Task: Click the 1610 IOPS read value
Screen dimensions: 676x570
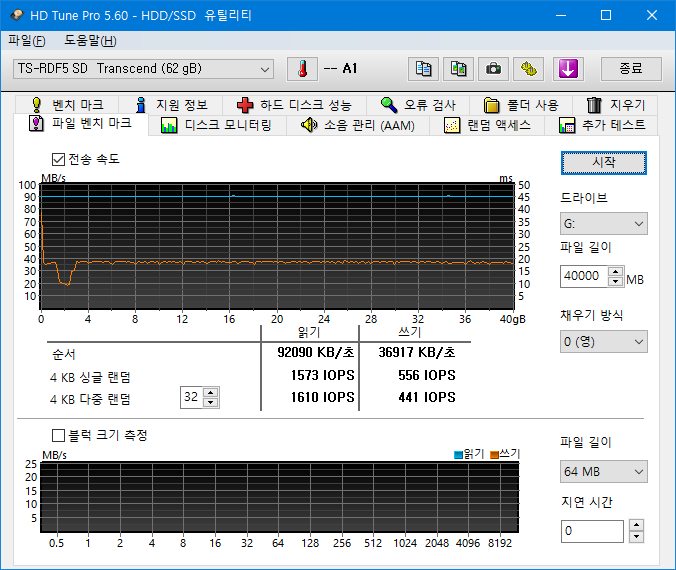Action: click(x=322, y=397)
